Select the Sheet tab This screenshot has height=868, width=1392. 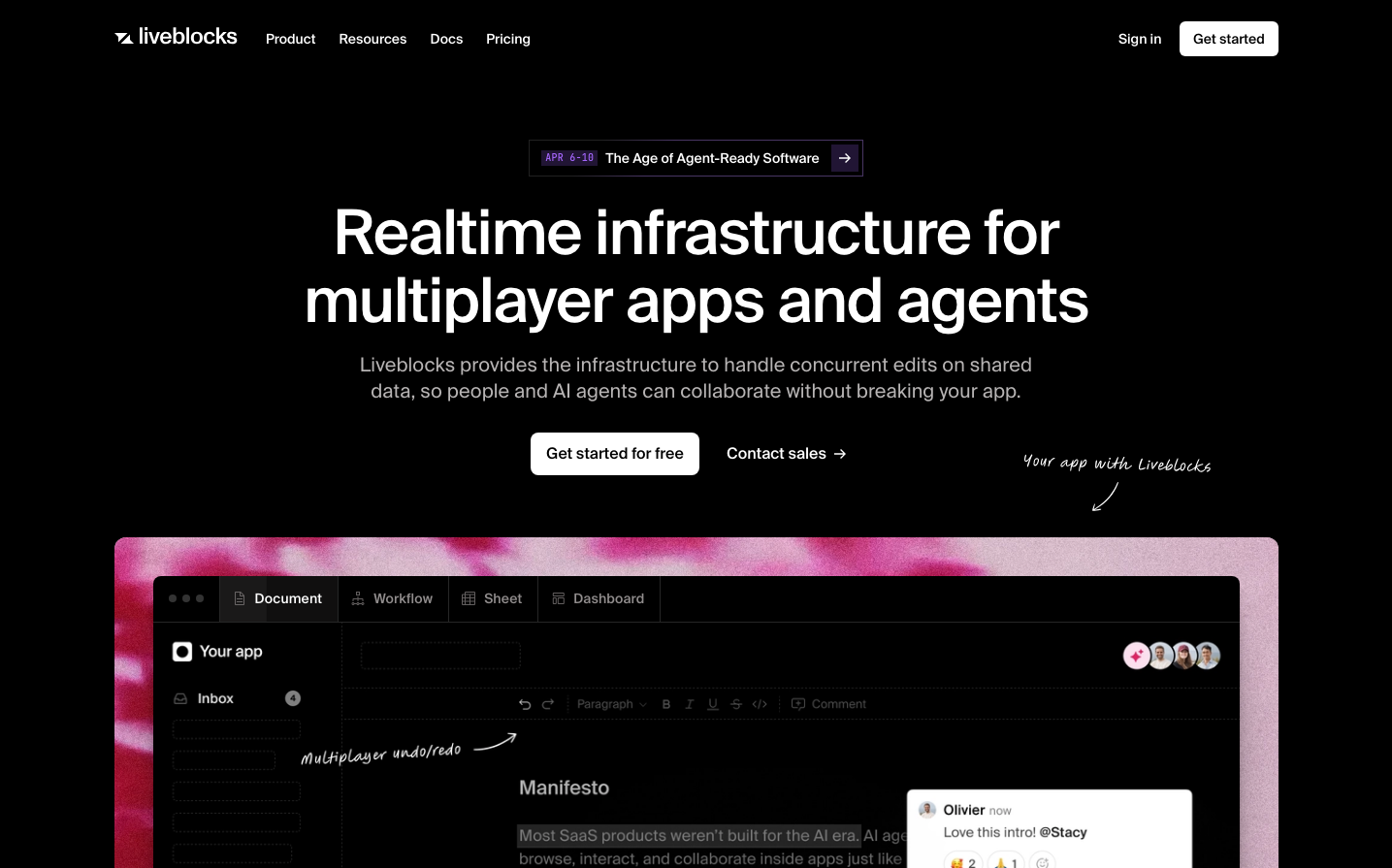[x=493, y=598]
